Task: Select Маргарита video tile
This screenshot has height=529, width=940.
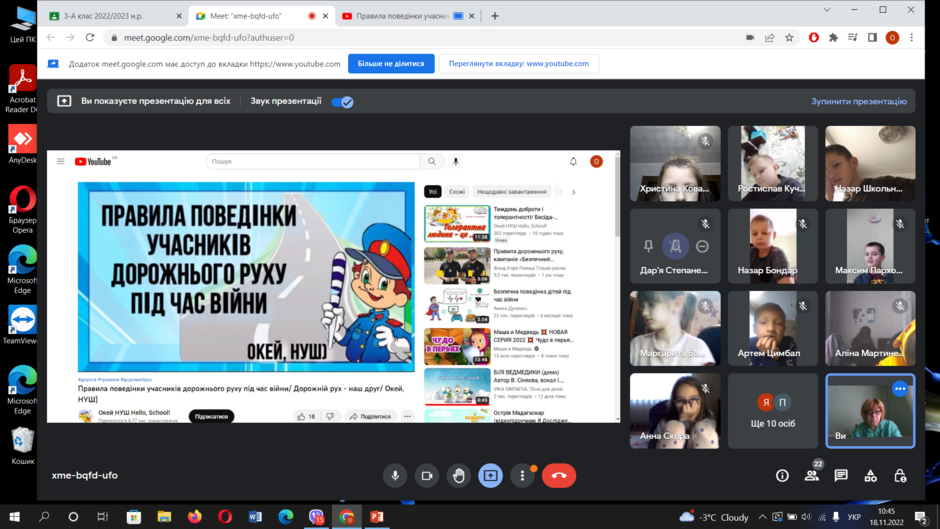Action: [x=675, y=328]
